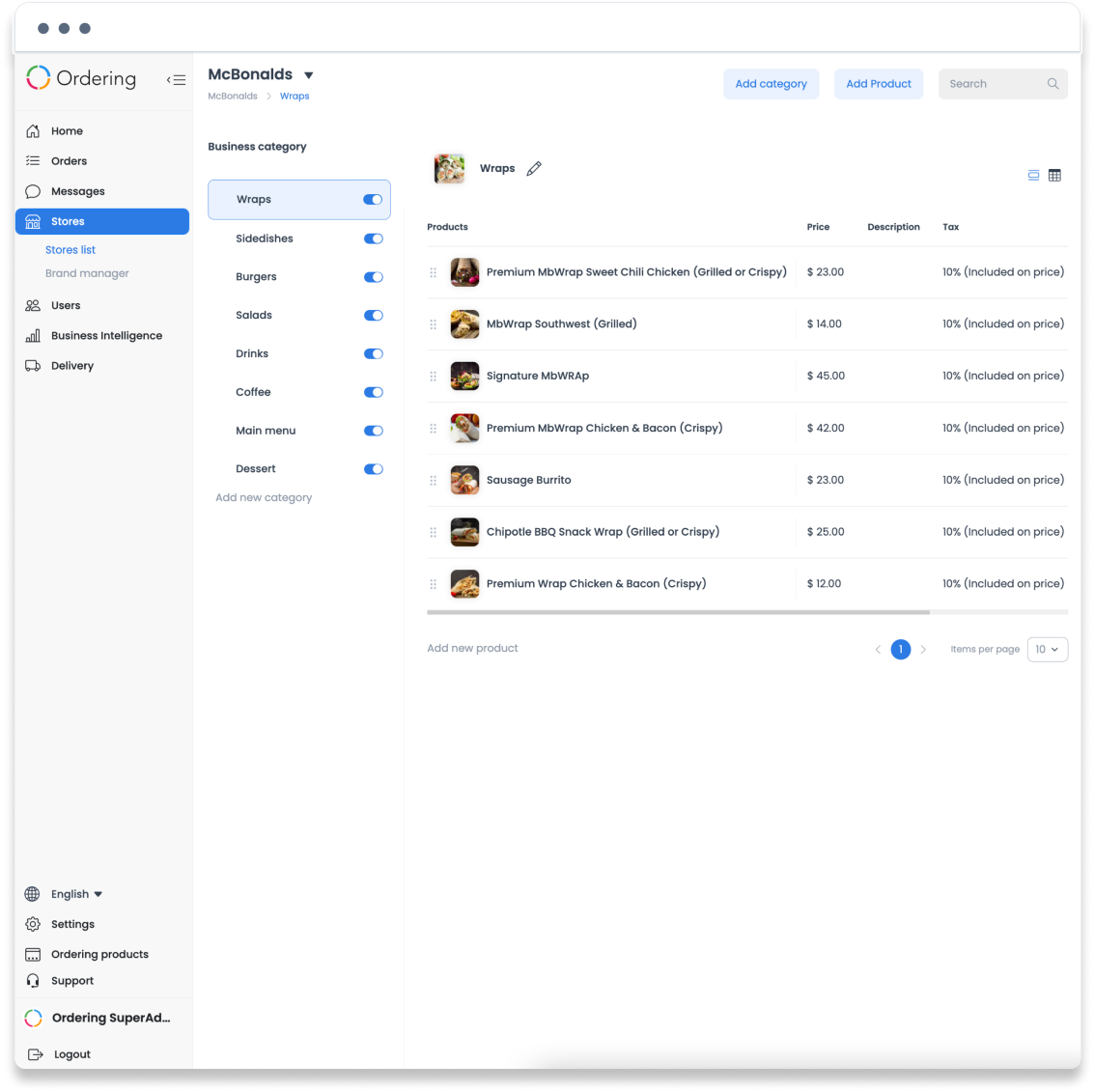1095x1092 pixels.
Task: Click the globe language icon
Action: tap(32, 894)
